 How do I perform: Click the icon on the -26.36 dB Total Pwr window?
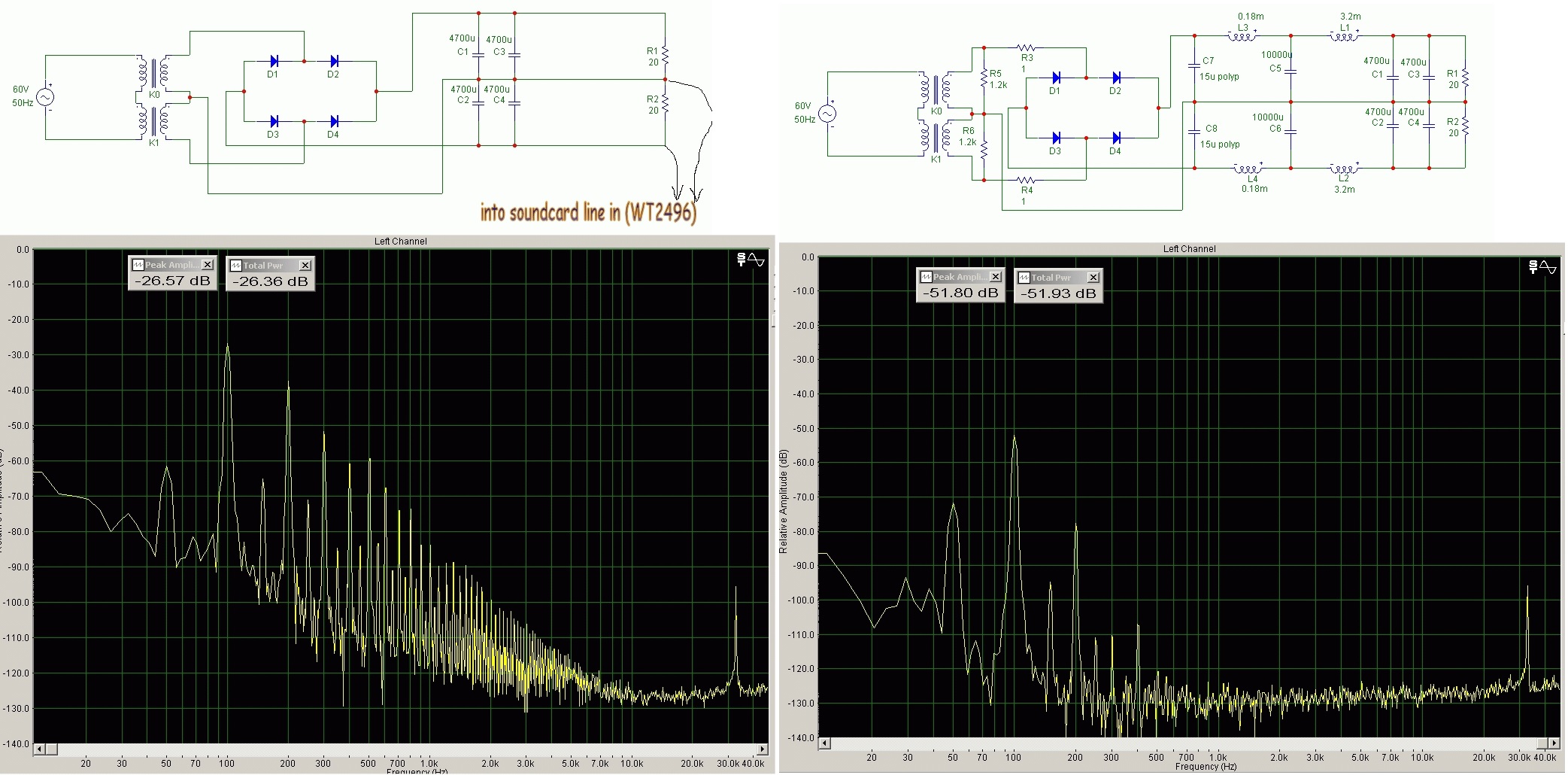click(x=235, y=266)
